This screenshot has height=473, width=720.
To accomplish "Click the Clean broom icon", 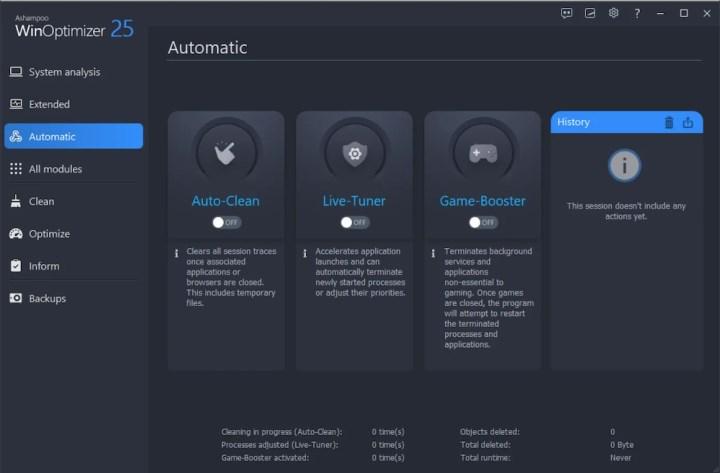I will pyautogui.click(x=16, y=201).
